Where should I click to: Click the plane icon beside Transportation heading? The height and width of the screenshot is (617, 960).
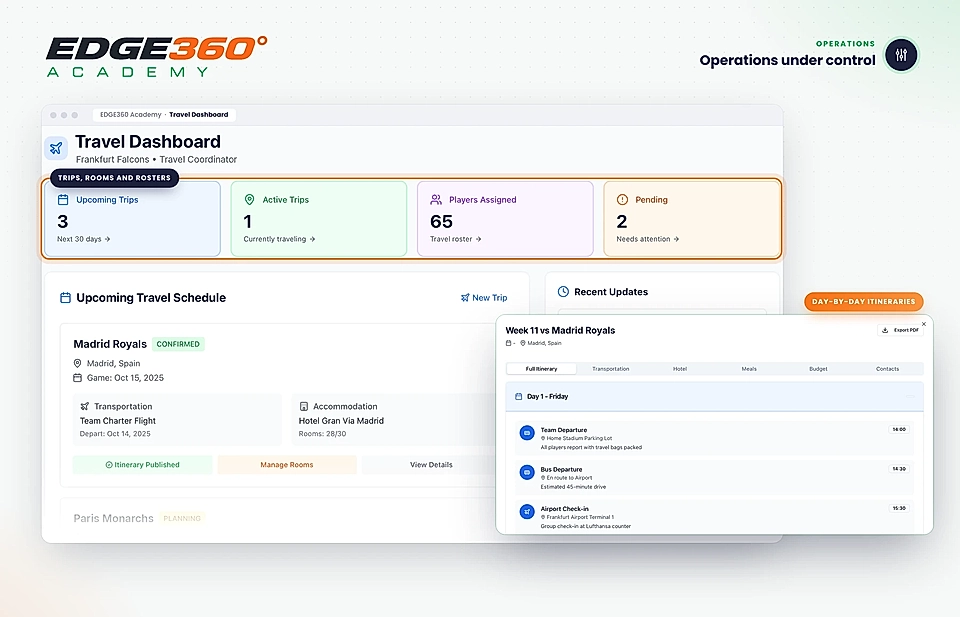[x=84, y=406]
